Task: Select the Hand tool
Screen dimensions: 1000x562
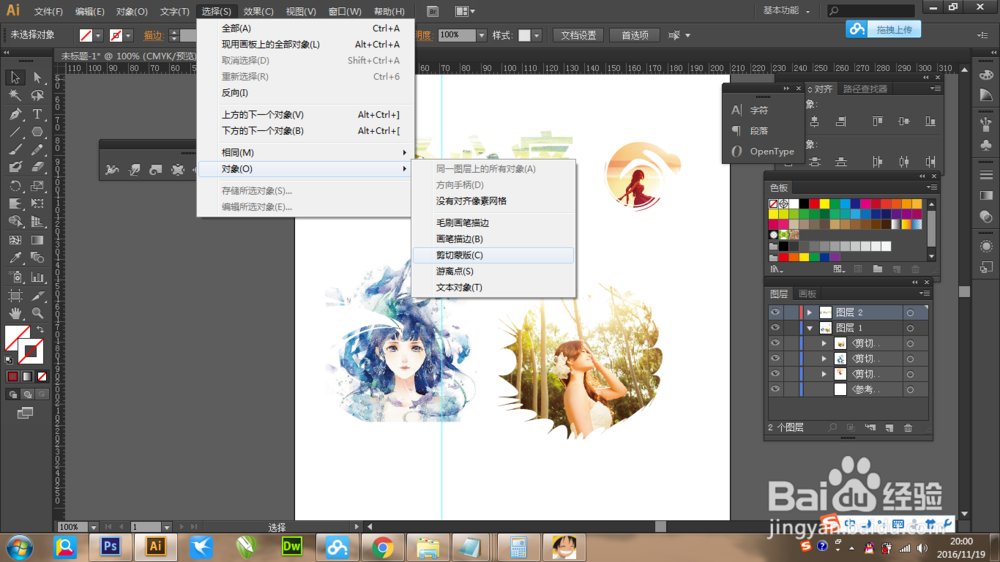Action: (x=15, y=313)
